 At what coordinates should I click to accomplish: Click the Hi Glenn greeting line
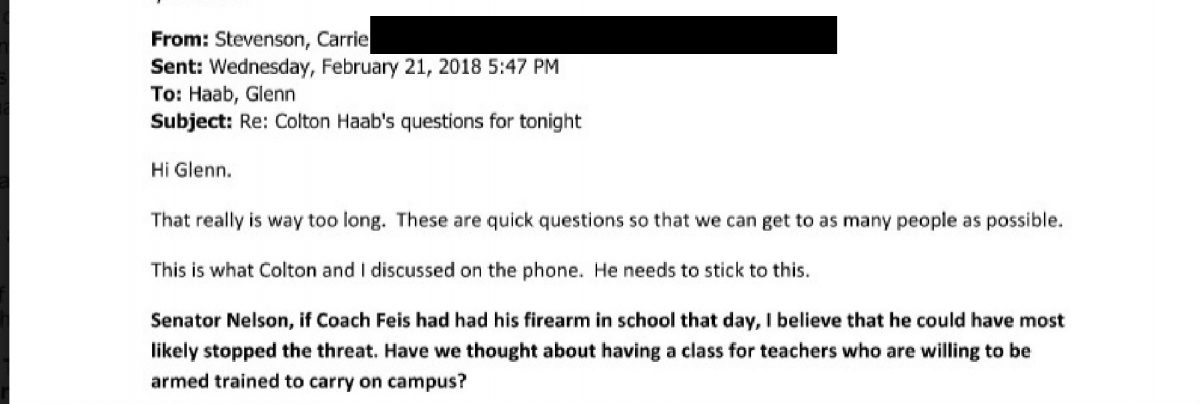coord(182,170)
